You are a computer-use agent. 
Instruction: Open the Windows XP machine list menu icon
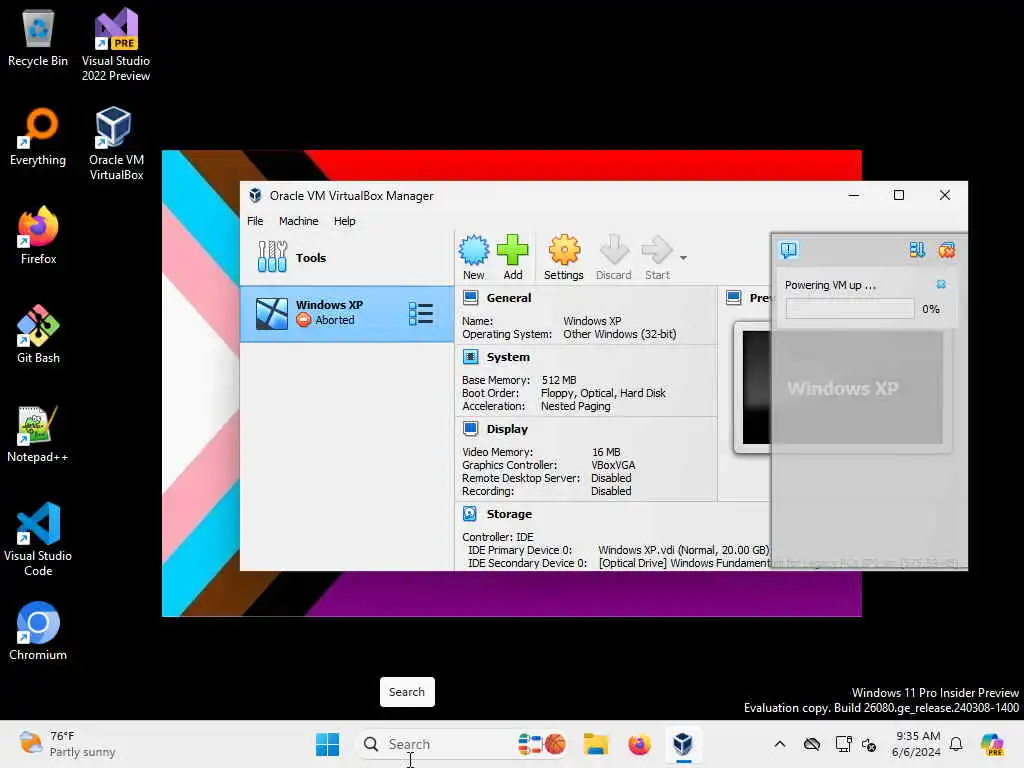click(x=421, y=313)
